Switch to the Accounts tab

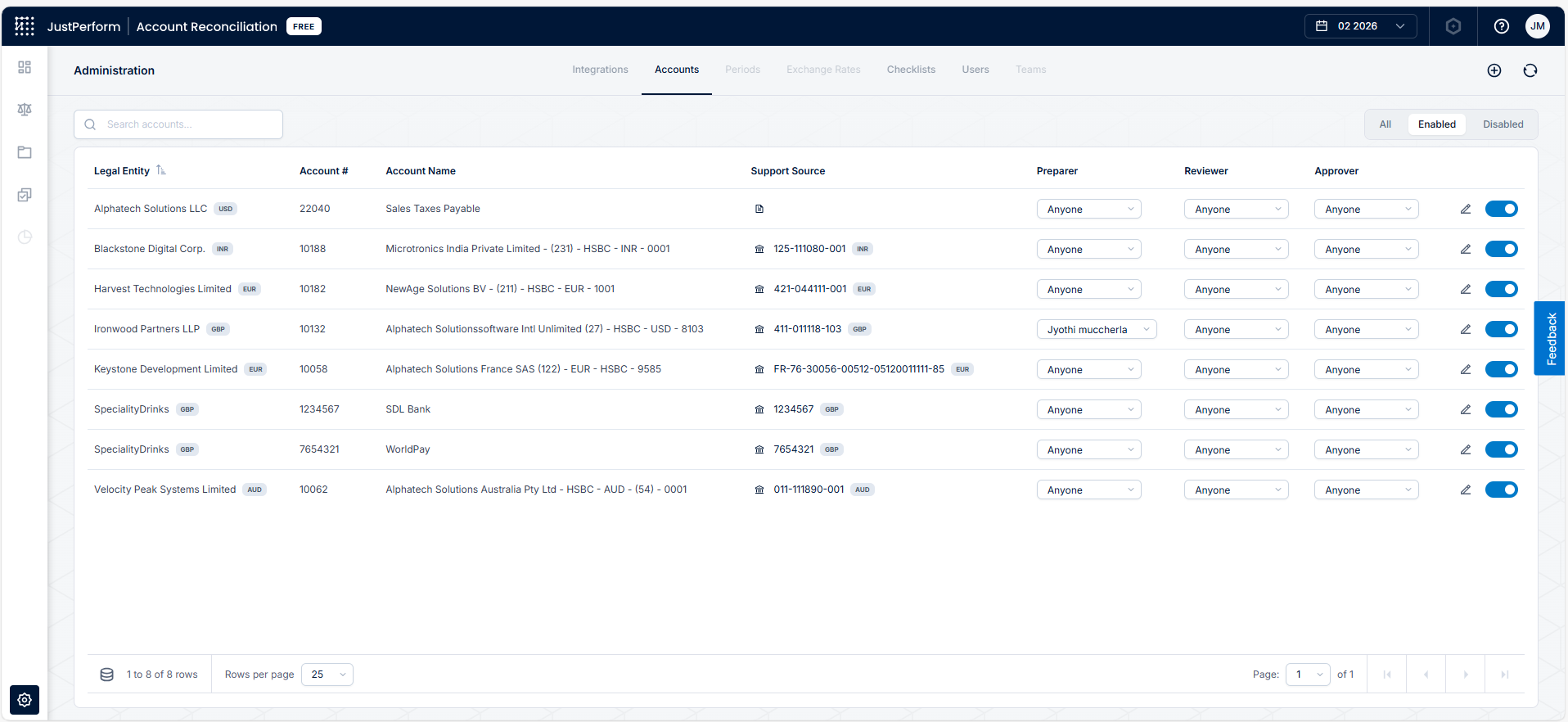(677, 70)
